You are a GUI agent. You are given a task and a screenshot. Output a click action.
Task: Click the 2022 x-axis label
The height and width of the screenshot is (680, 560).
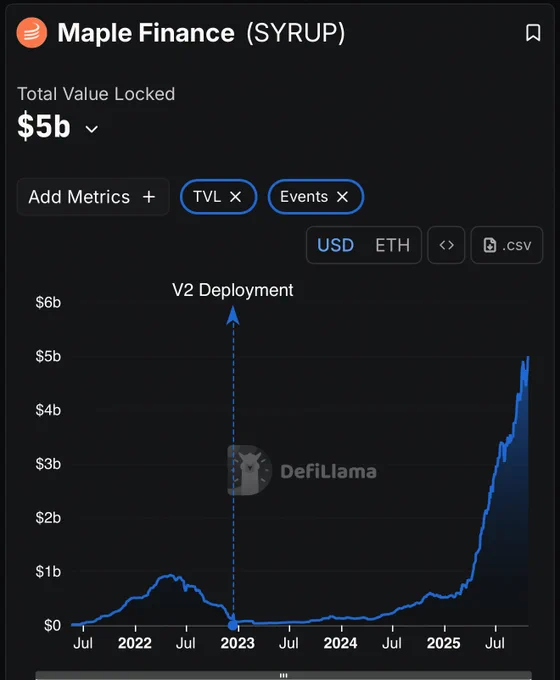pyautogui.click(x=135, y=643)
